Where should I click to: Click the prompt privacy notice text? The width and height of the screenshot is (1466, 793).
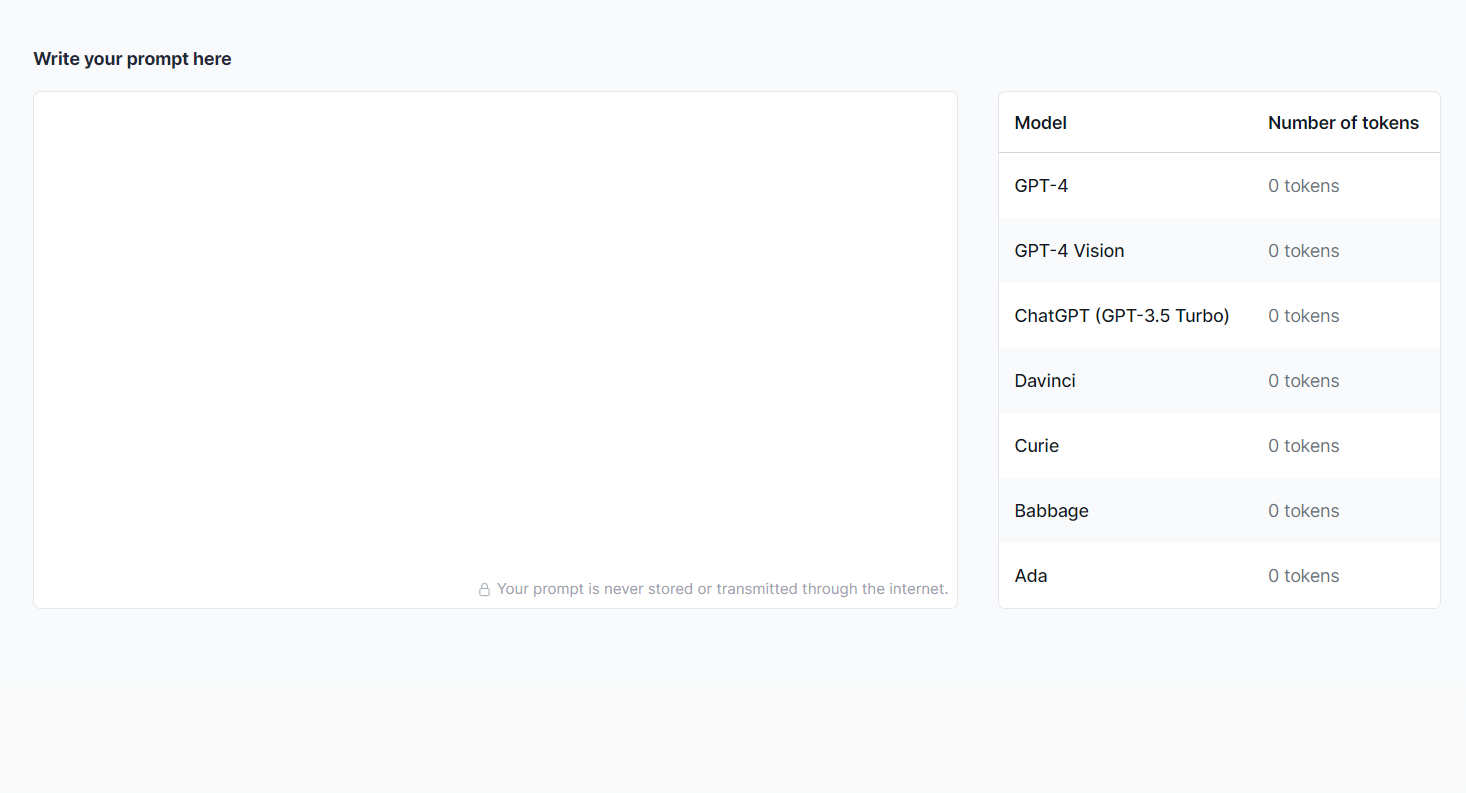click(x=722, y=589)
